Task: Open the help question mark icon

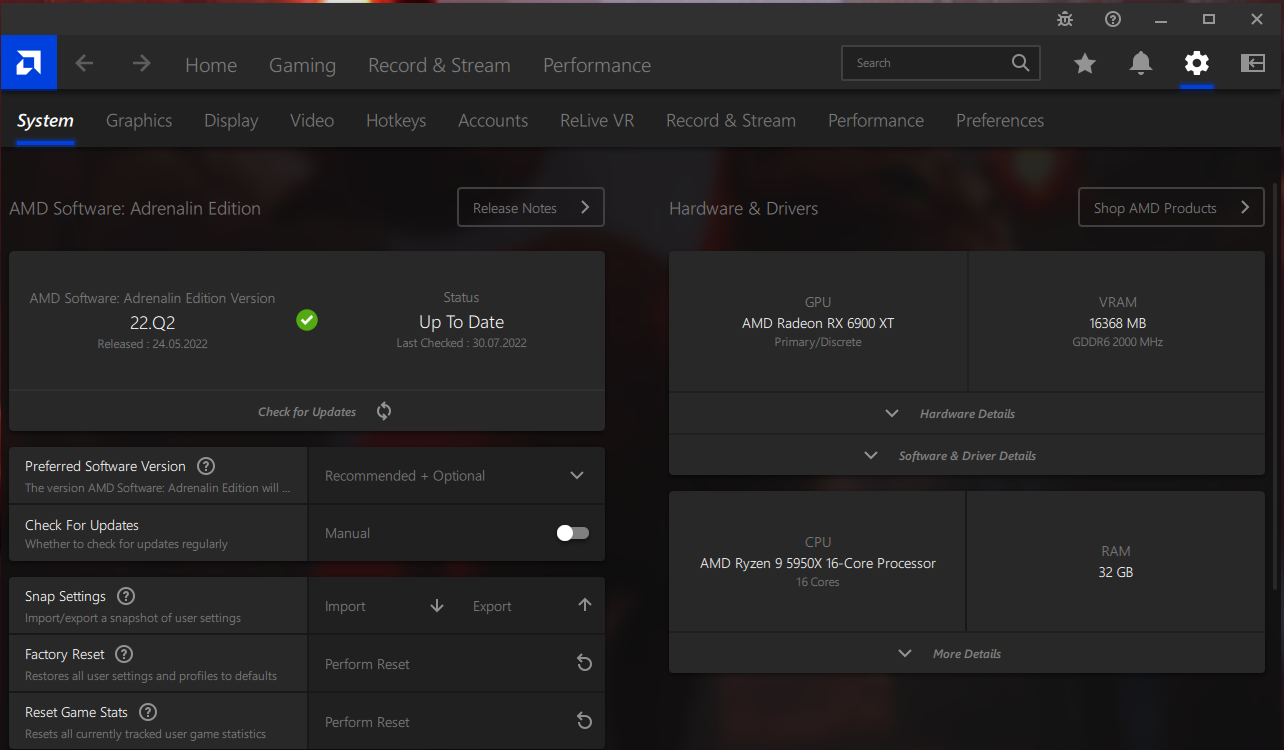Action: [1113, 19]
